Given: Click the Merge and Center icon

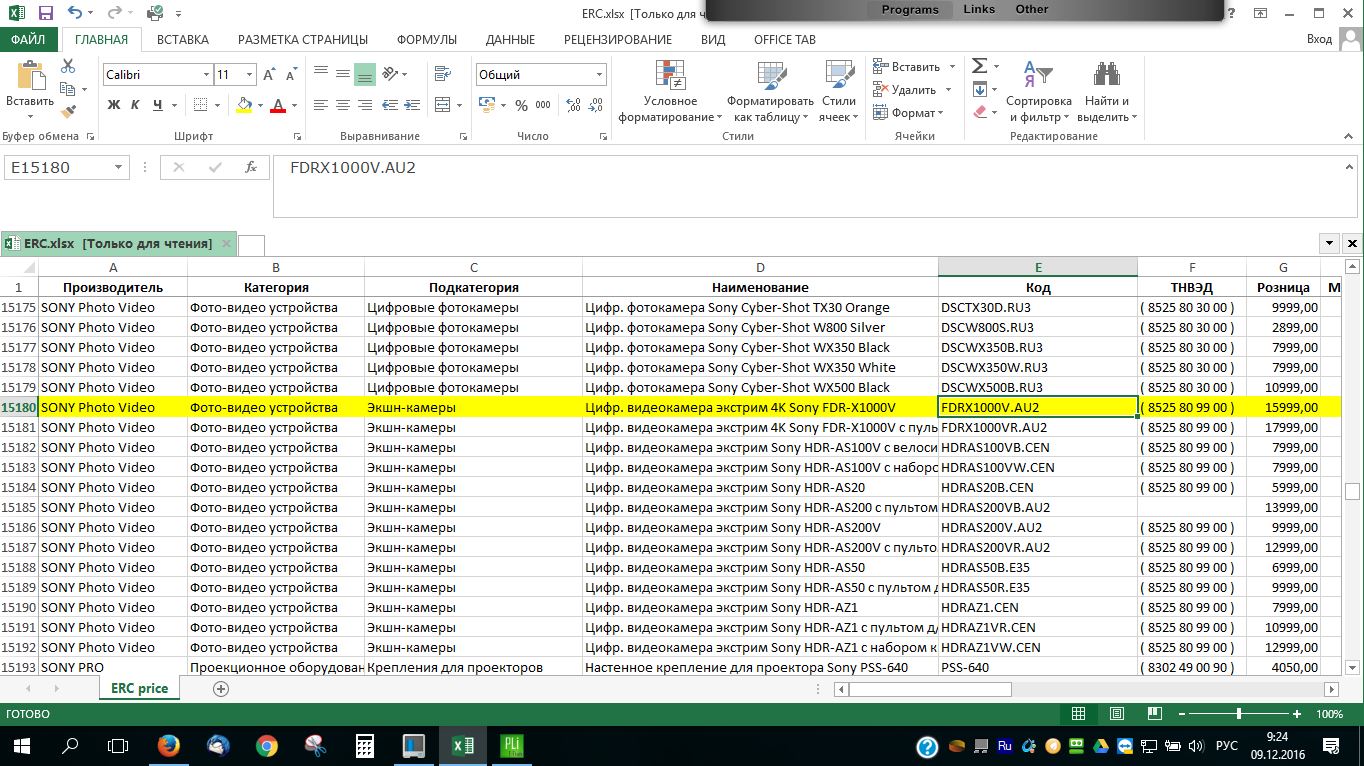Looking at the screenshot, I should click(441, 105).
